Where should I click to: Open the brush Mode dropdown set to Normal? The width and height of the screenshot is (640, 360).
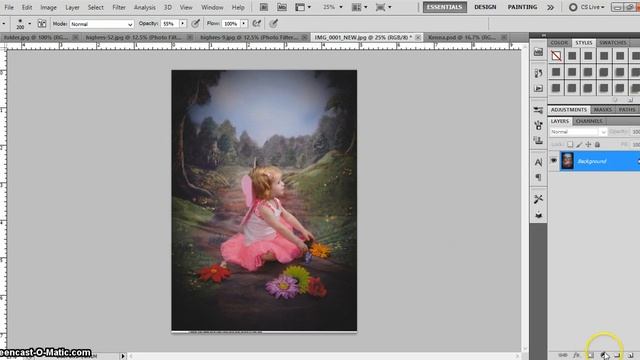click(101, 24)
